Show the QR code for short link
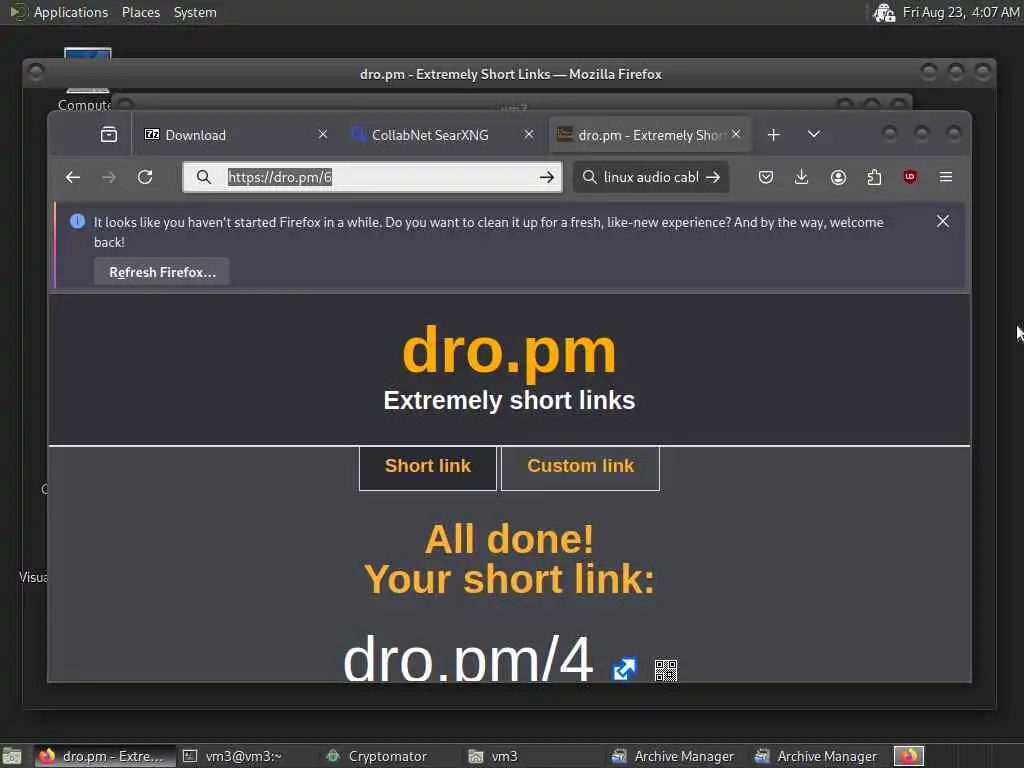This screenshot has width=1024, height=768. tap(665, 670)
